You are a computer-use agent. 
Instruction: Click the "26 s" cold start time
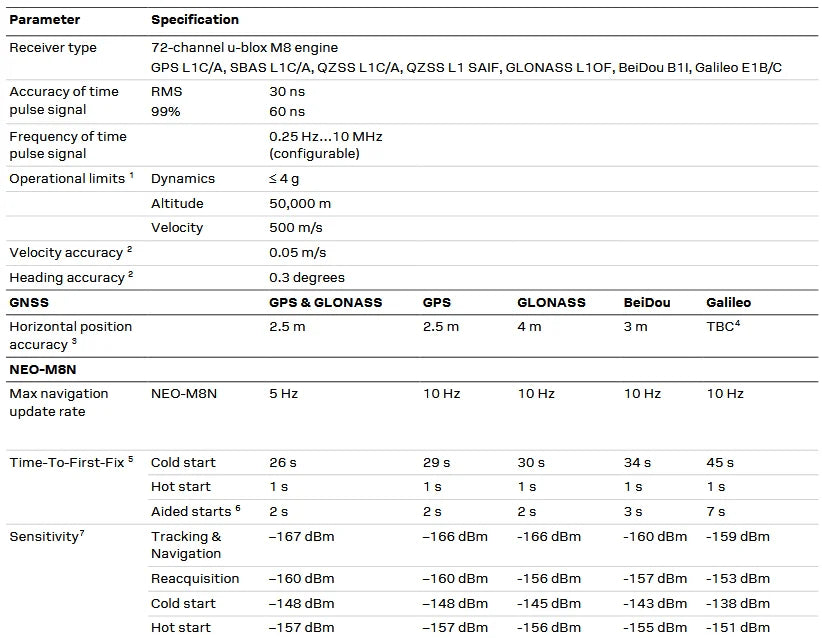[x=283, y=463]
